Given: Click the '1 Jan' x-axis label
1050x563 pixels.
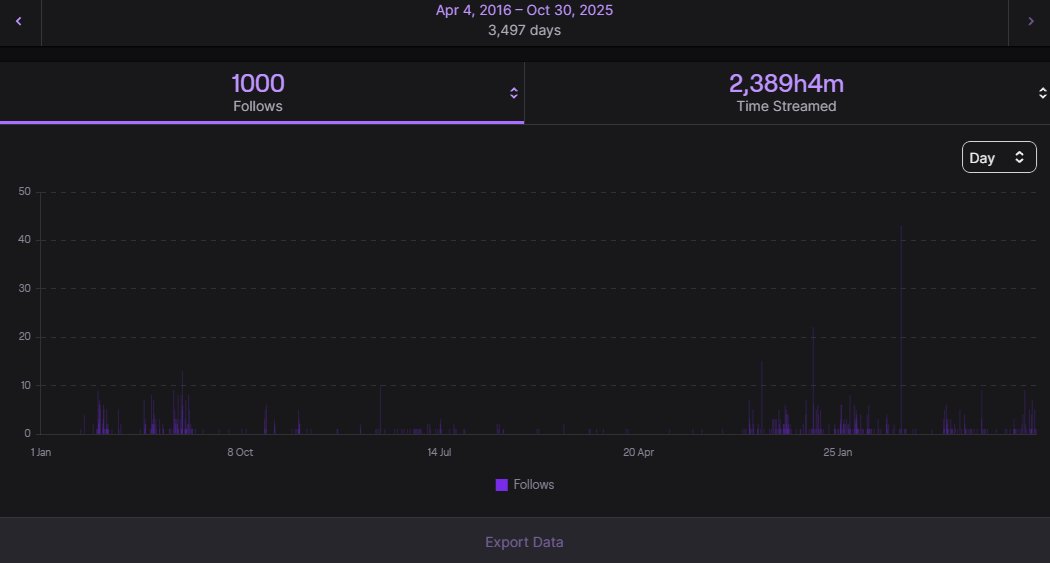Looking at the screenshot, I should (x=40, y=453).
